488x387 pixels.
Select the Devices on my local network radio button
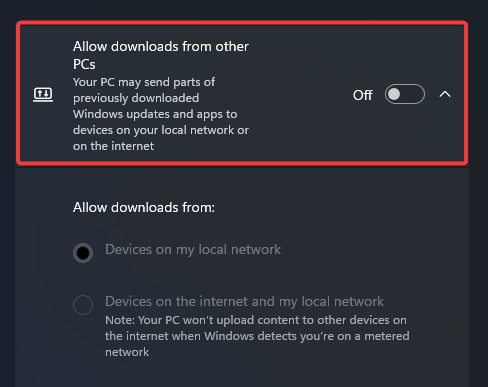pos(83,253)
